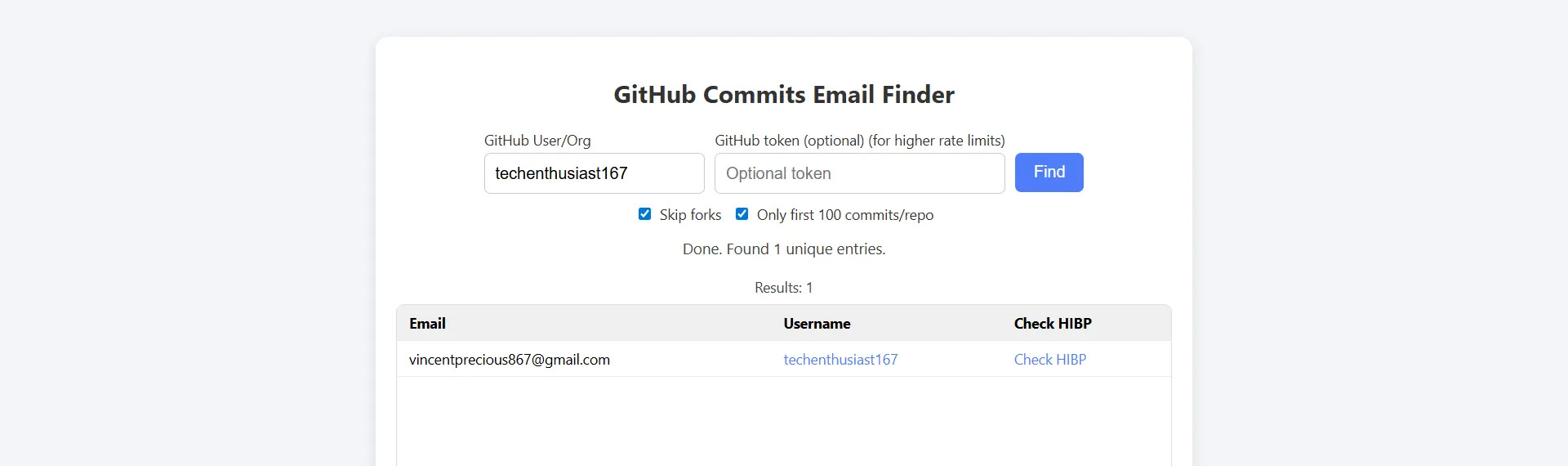Click the blue Find button

1049,173
